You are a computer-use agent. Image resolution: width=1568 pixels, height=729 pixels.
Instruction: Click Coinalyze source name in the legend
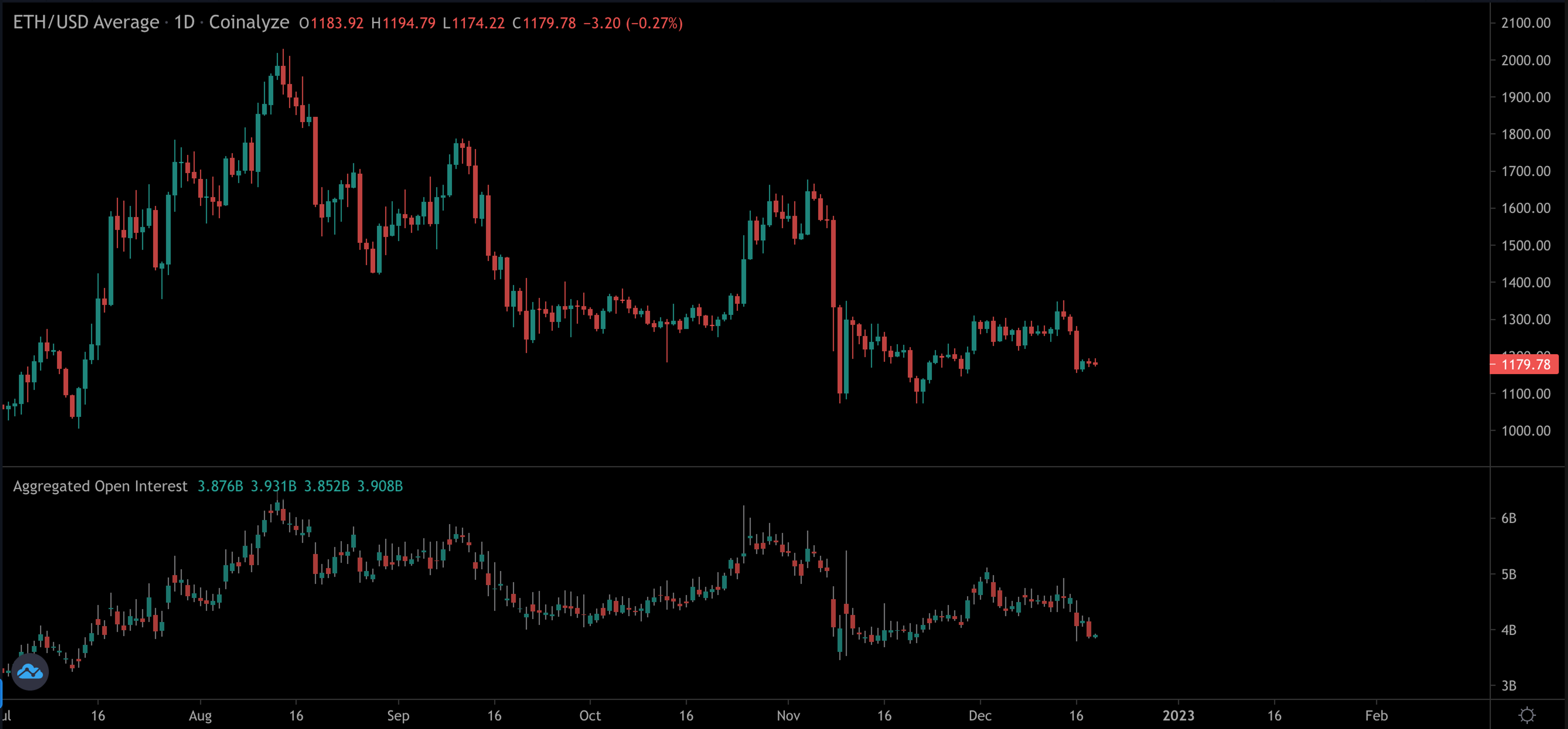249,22
